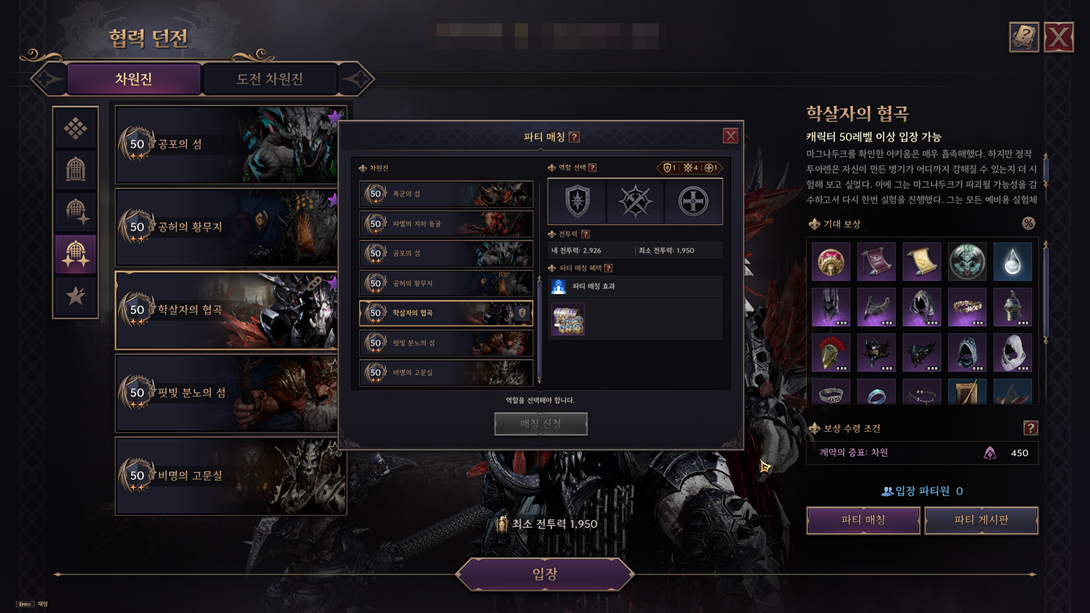
Task: Click the 파티 매칭 button on right panel
Action: (863, 520)
